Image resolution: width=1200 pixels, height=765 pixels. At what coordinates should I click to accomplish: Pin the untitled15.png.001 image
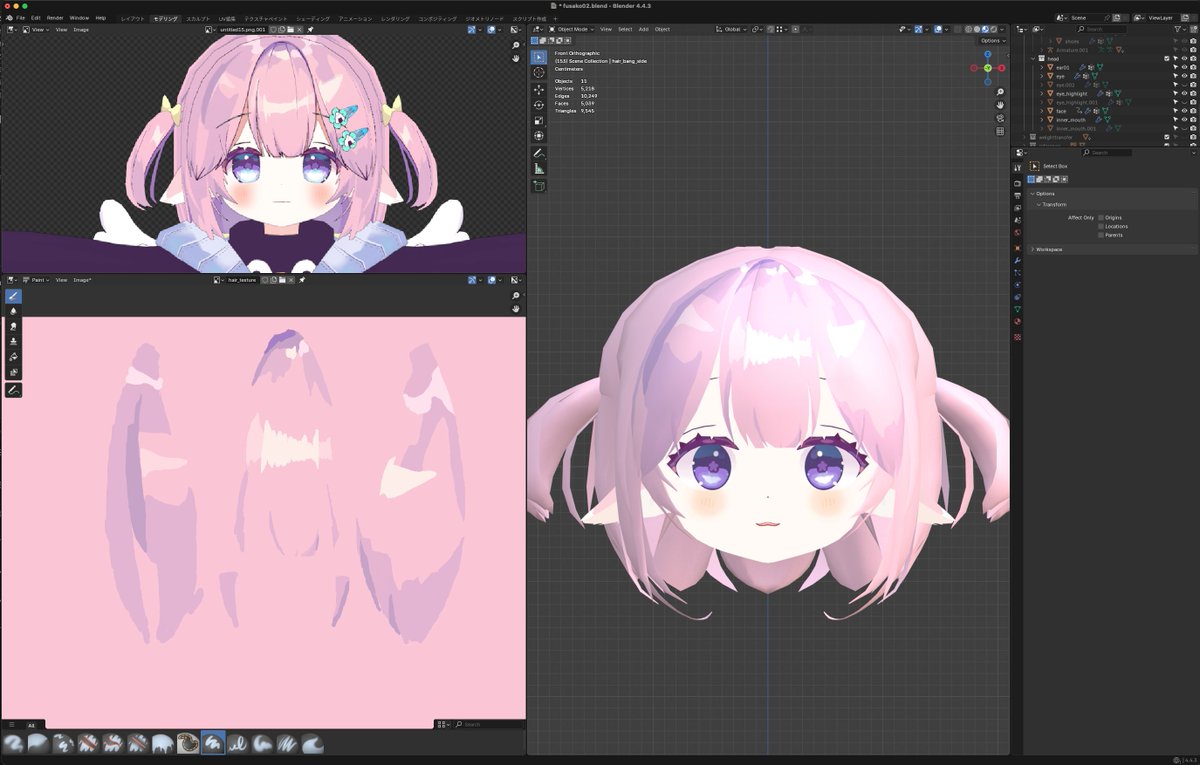click(x=310, y=29)
